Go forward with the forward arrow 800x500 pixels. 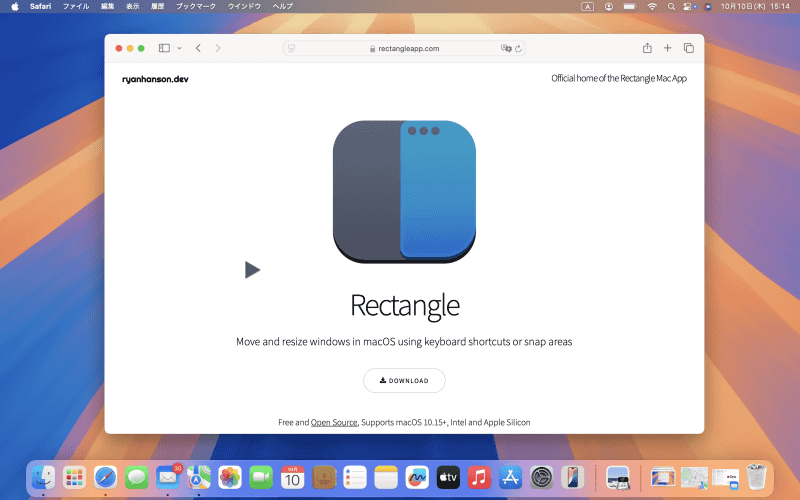[x=218, y=48]
